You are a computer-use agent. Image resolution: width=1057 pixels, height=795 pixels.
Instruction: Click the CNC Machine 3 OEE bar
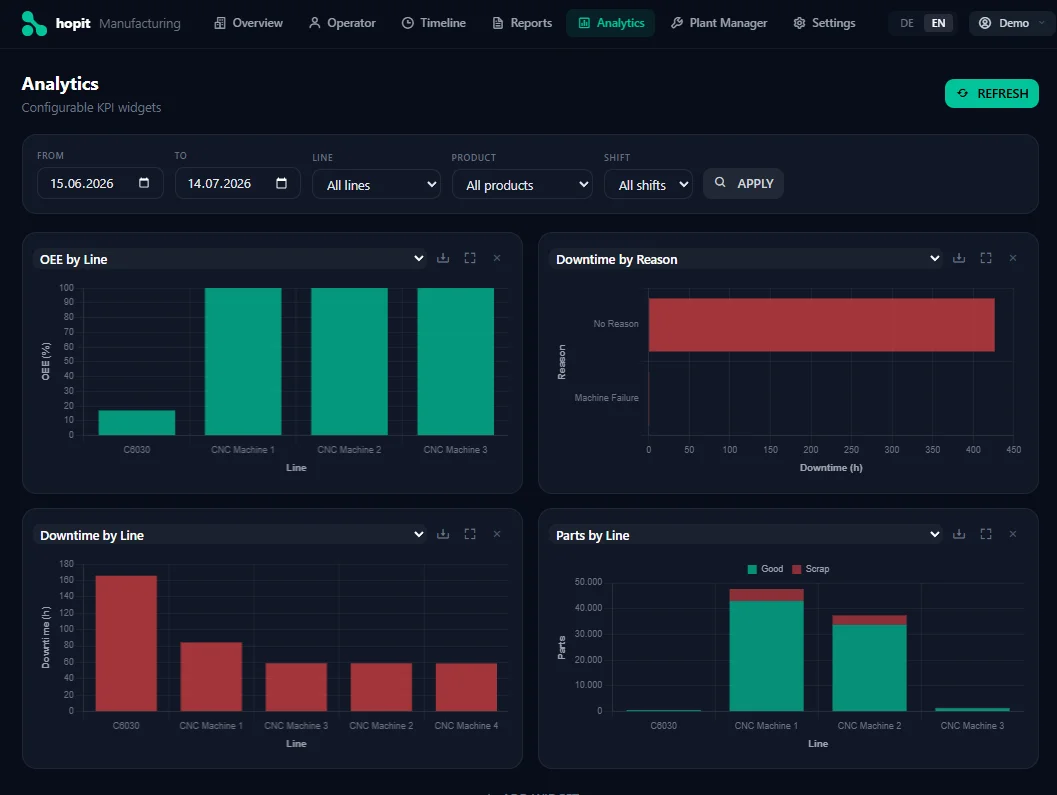(456, 361)
